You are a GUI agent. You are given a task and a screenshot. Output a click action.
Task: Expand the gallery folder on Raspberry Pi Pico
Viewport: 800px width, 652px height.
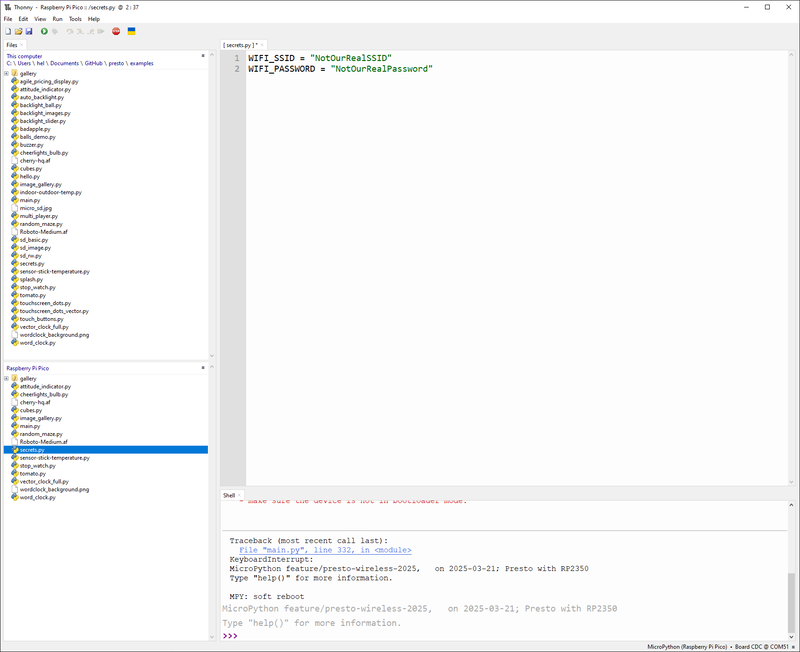click(7, 379)
